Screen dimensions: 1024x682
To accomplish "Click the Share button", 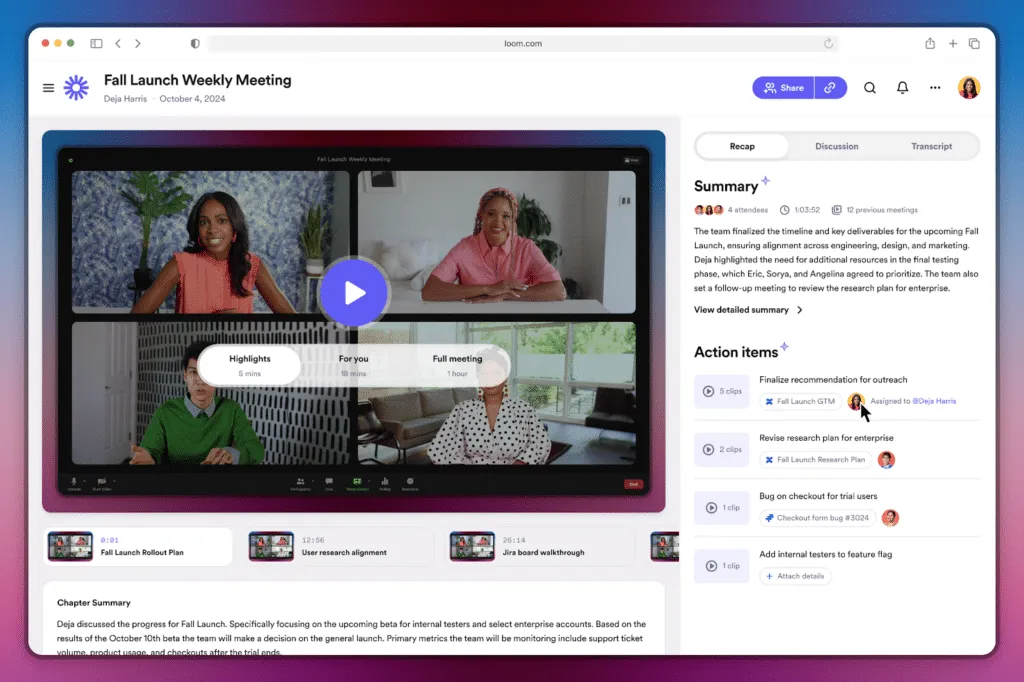I will [783, 88].
